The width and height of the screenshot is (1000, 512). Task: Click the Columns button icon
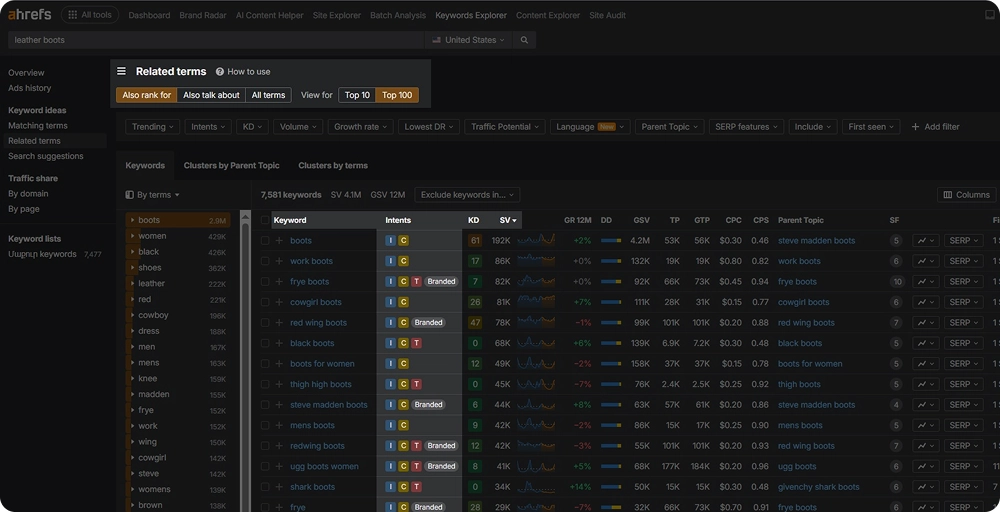tap(948, 194)
